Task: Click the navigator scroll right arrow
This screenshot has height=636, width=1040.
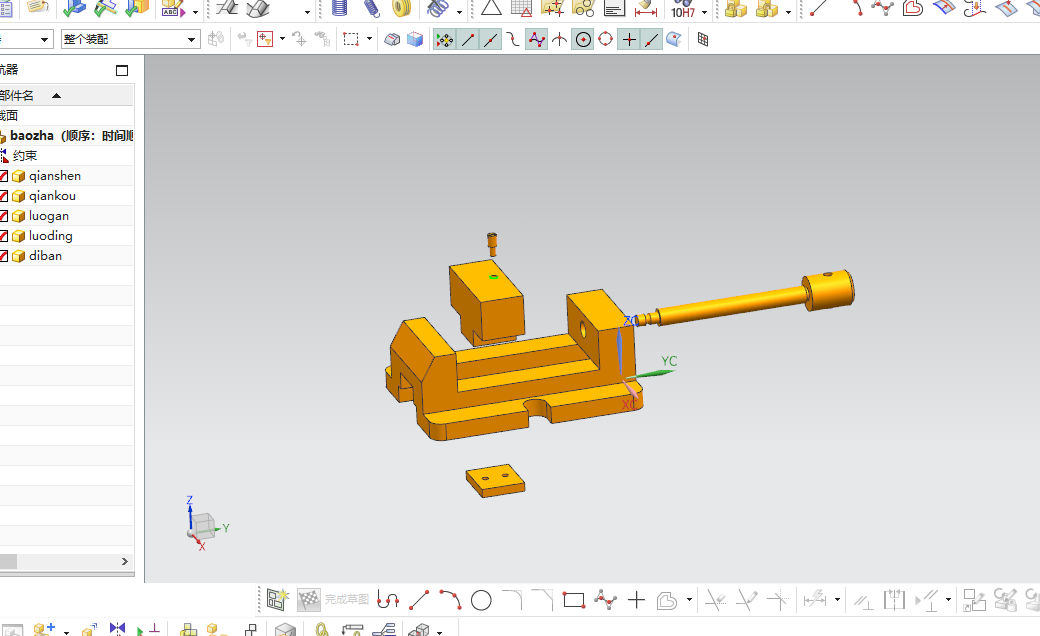Action: point(124,562)
